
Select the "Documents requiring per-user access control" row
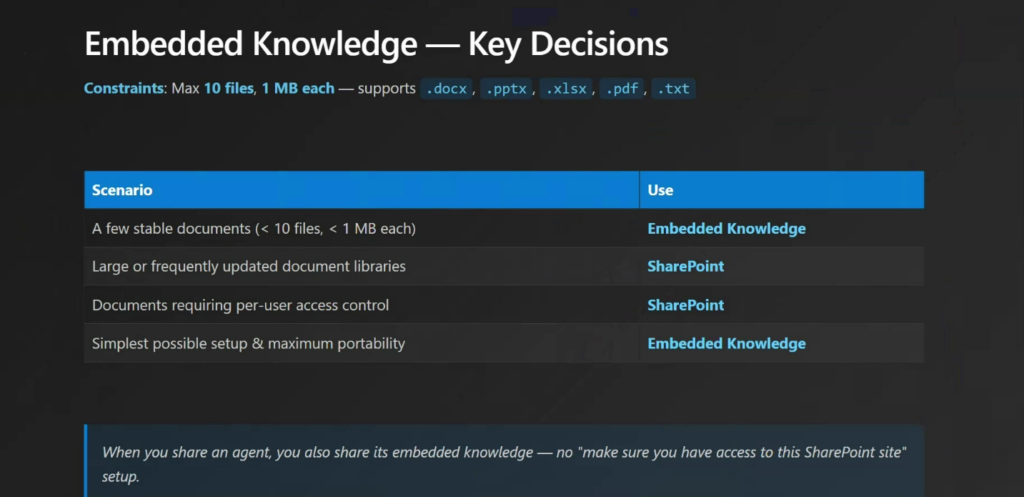[240, 305]
